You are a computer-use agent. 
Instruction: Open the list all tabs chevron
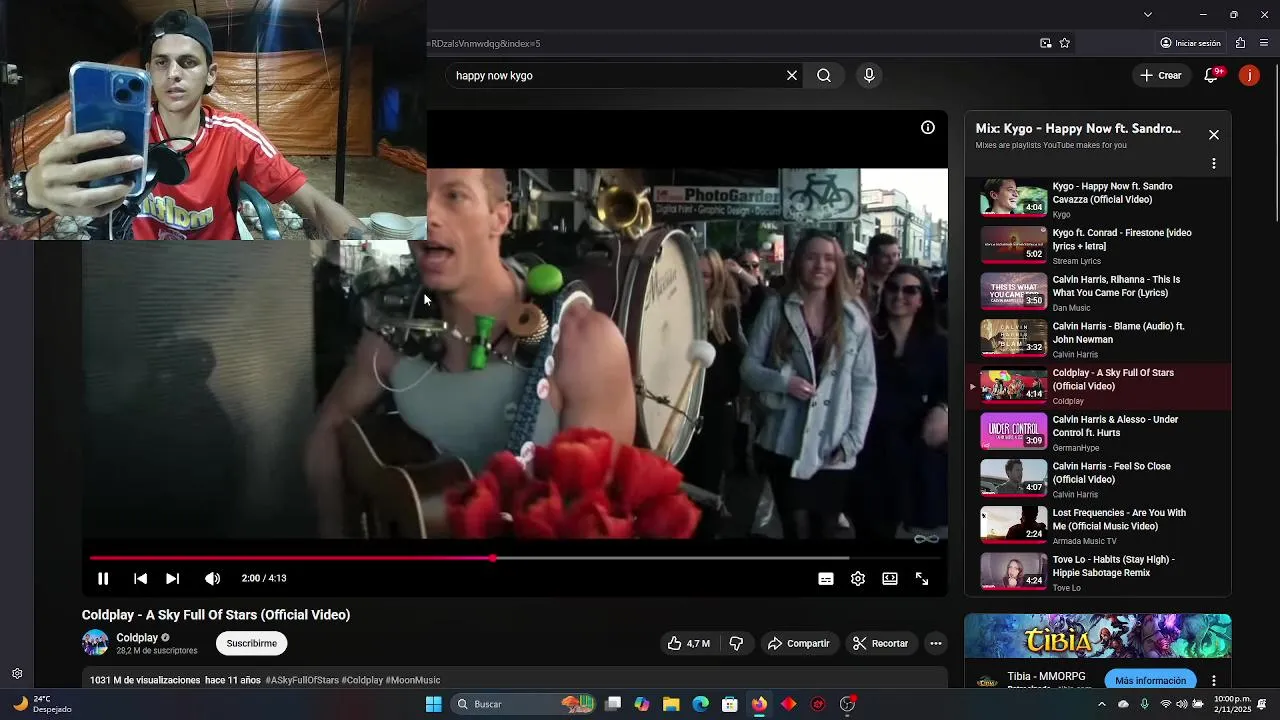coord(1148,14)
